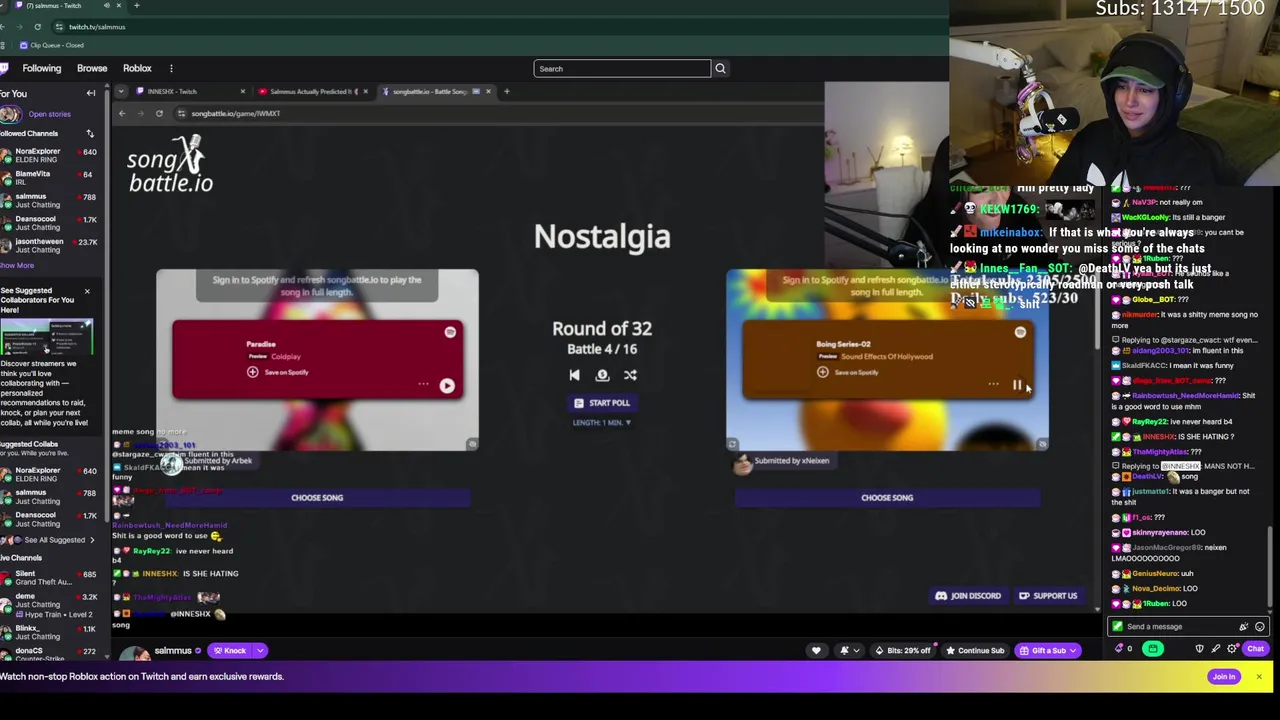Hide the Paradise cover image
Viewport: 1280px width, 720px height.
(x=472, y=444)
